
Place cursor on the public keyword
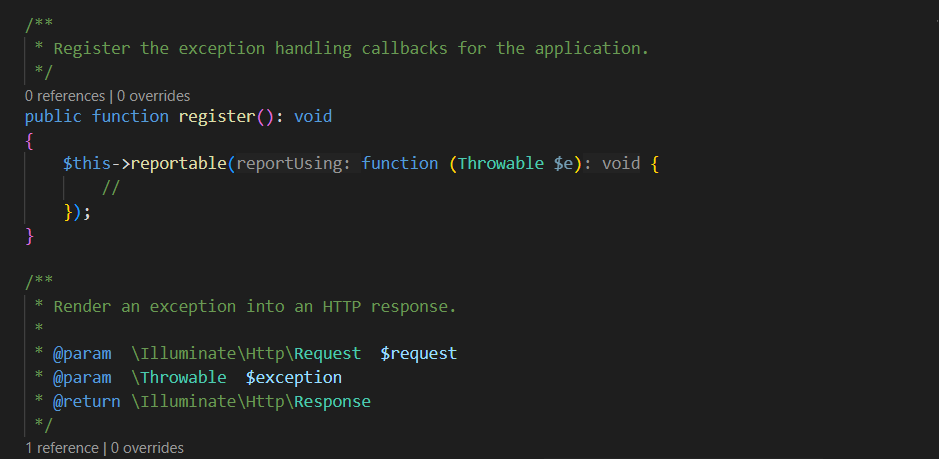(x=53, y=116)
